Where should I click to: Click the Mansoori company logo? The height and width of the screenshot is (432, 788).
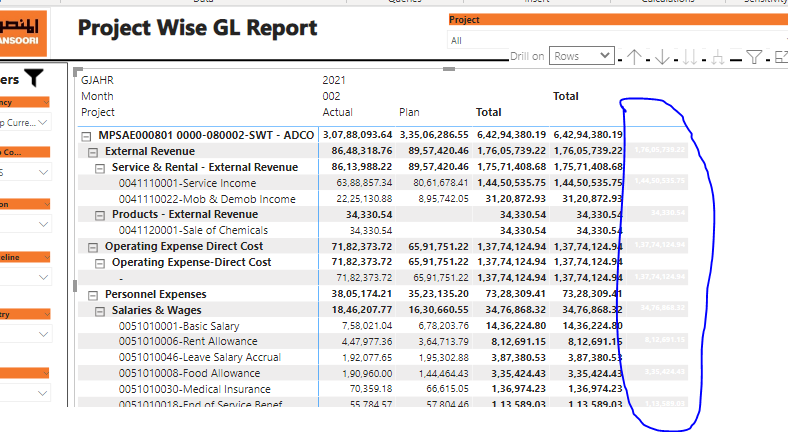click(23, 32)
